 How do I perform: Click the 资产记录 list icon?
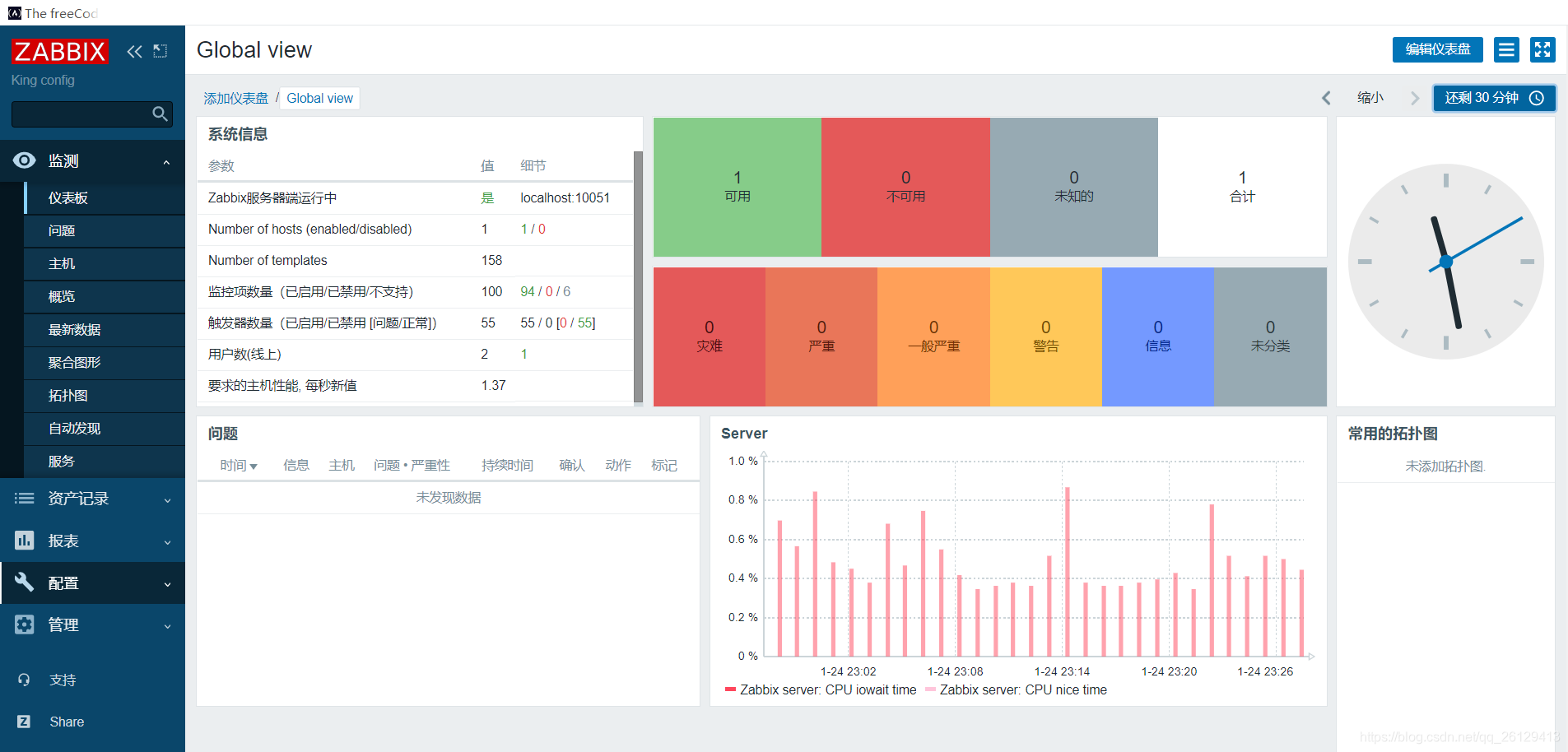click(x=25, y=498)
